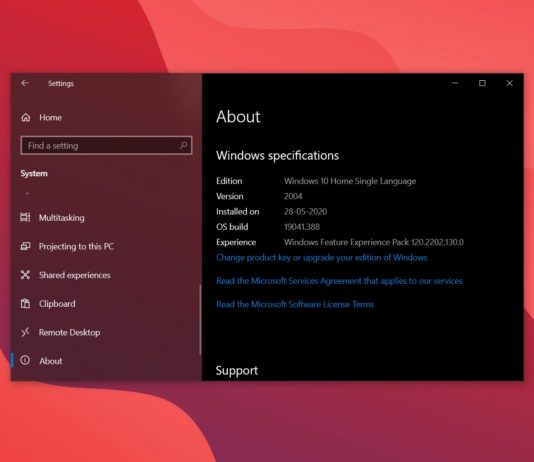The width and height of the screenshot is (534, 462).
Task: Click the About info icon
Action: click(25, 360)
